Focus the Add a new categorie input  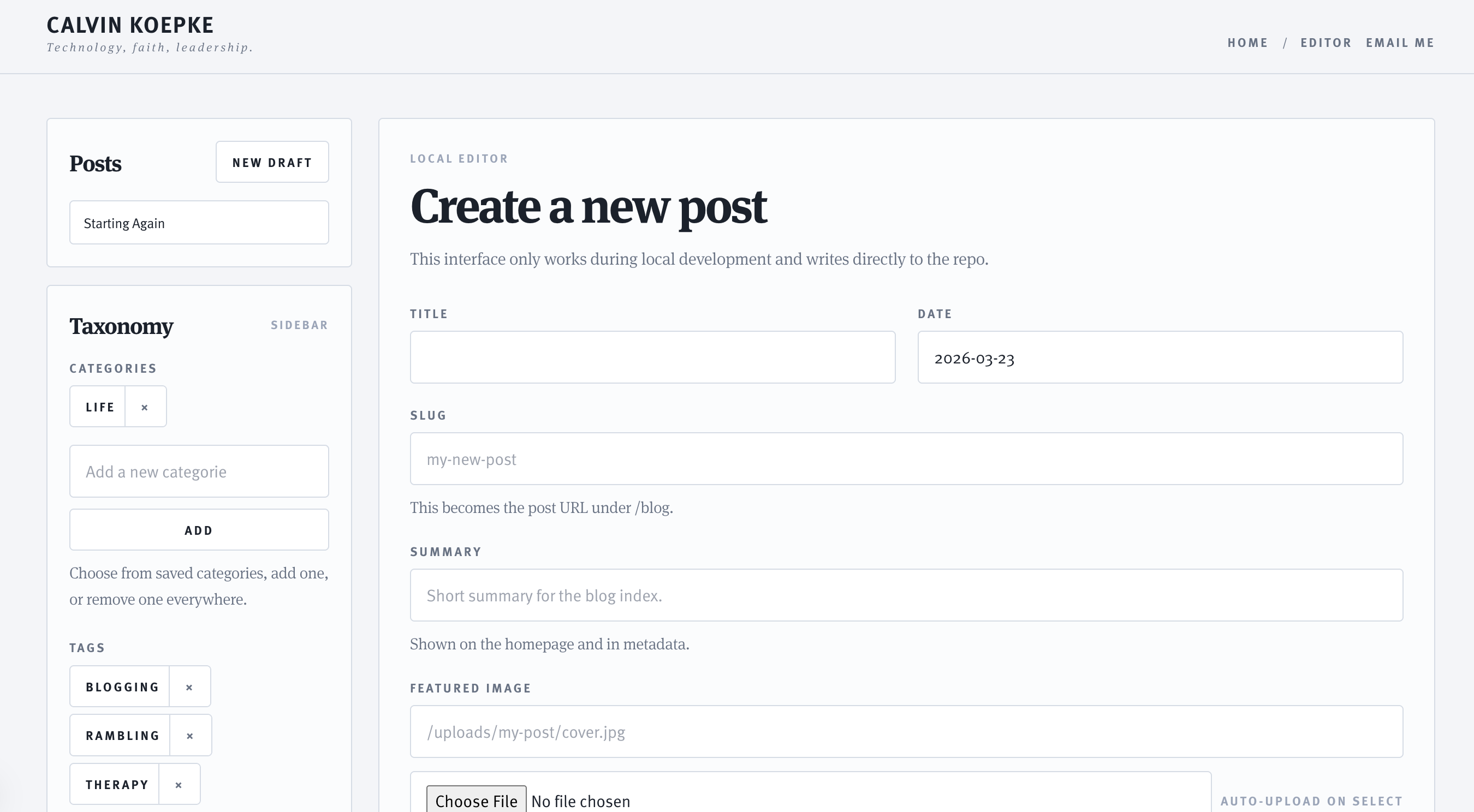pos(198,470)
